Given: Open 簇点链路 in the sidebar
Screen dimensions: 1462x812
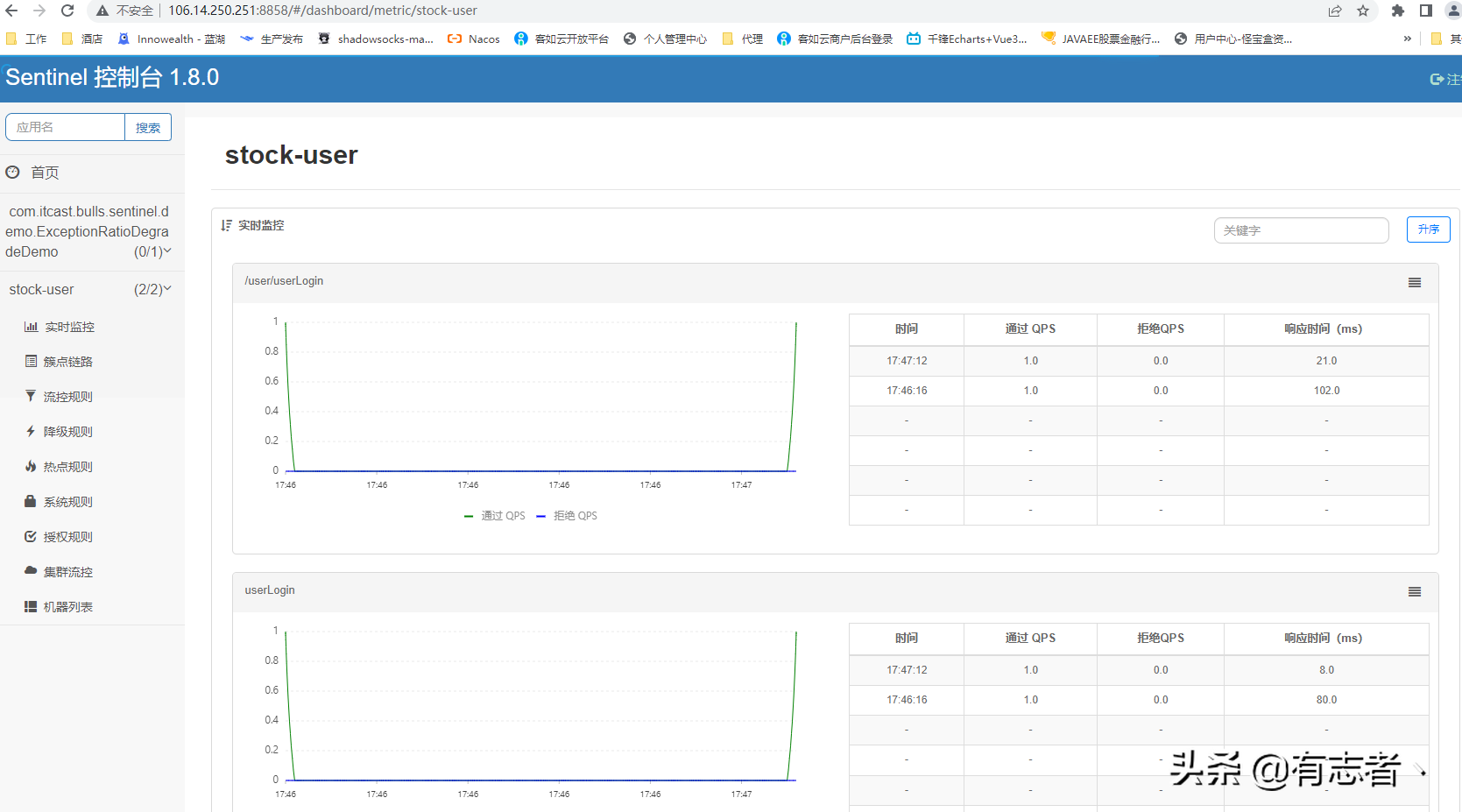Looking at the screenshot, I should tap(67, 362).
